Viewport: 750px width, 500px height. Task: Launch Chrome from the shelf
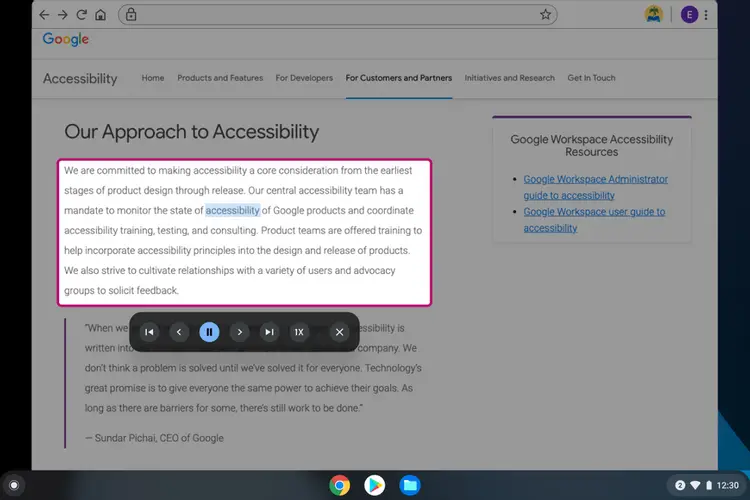340,485
